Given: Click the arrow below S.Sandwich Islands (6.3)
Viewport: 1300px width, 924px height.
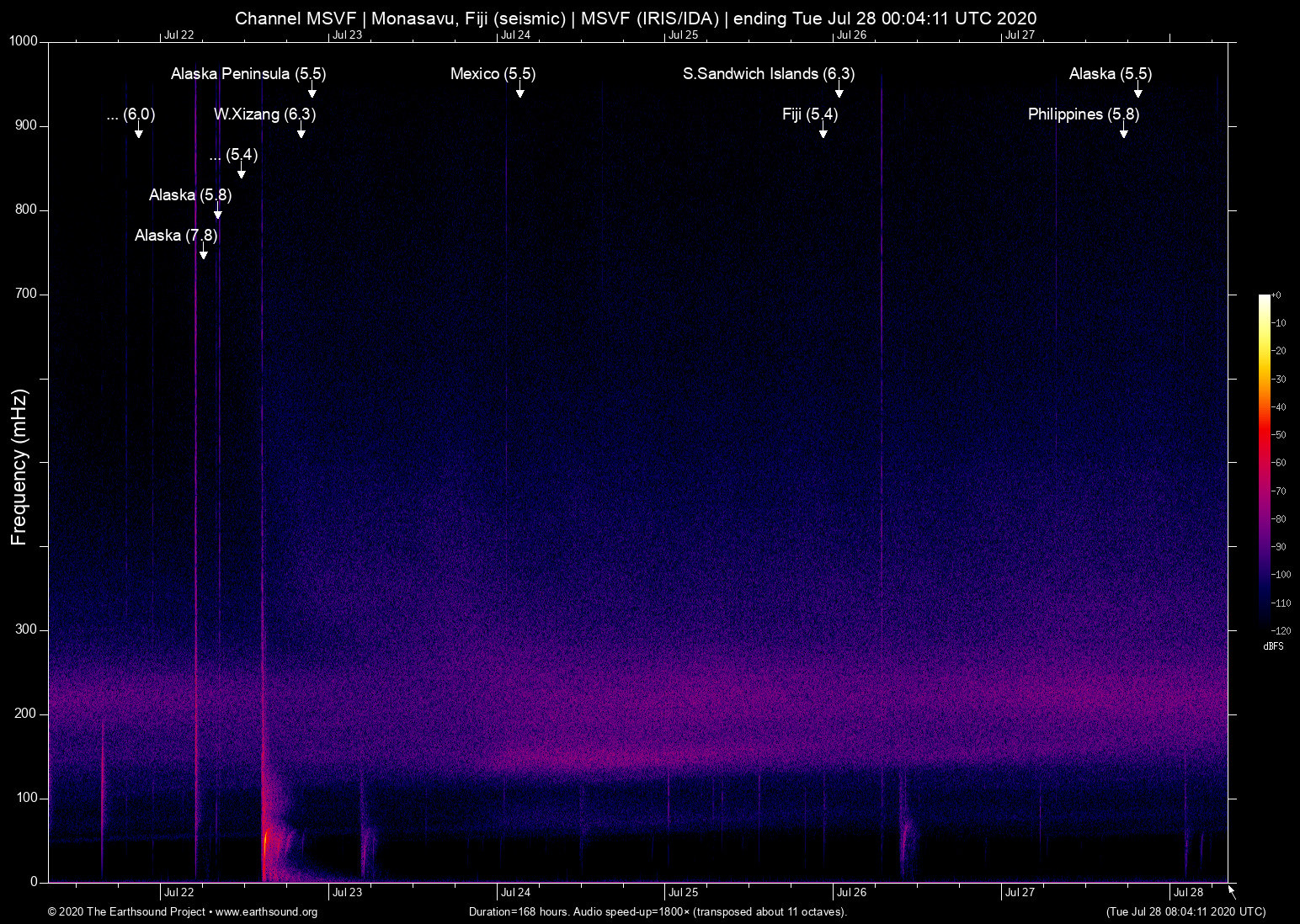Looking at the screenshot, I should pos(839,92).
